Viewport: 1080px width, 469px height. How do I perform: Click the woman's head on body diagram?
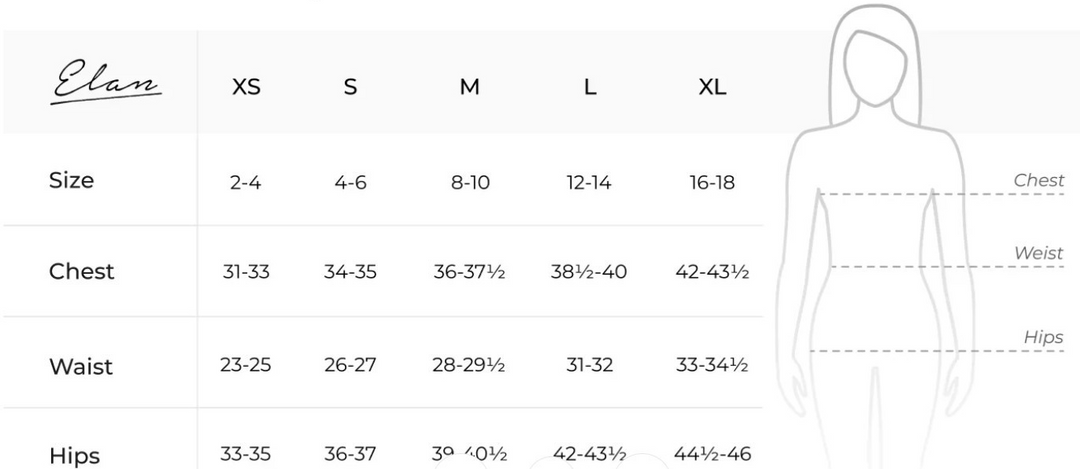(x=875, y=67)
